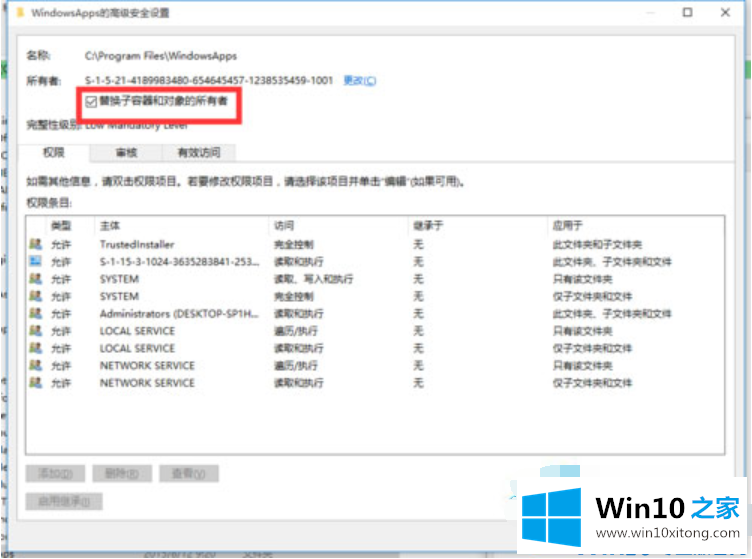Click the 更改(C) owner change link

(x=360, y=81)
